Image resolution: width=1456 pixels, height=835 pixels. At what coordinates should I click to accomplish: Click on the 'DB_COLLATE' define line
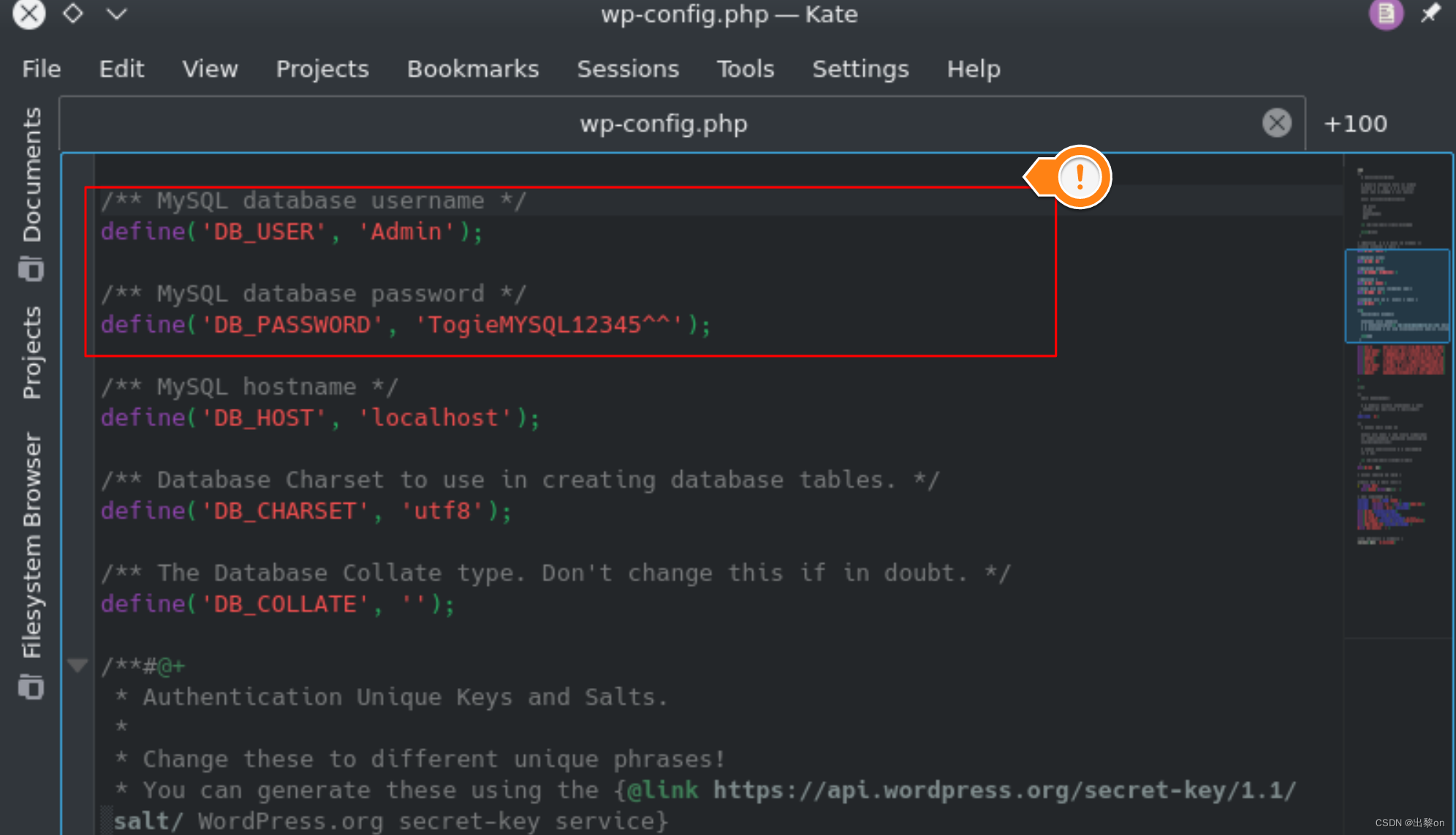coord(278,604)
